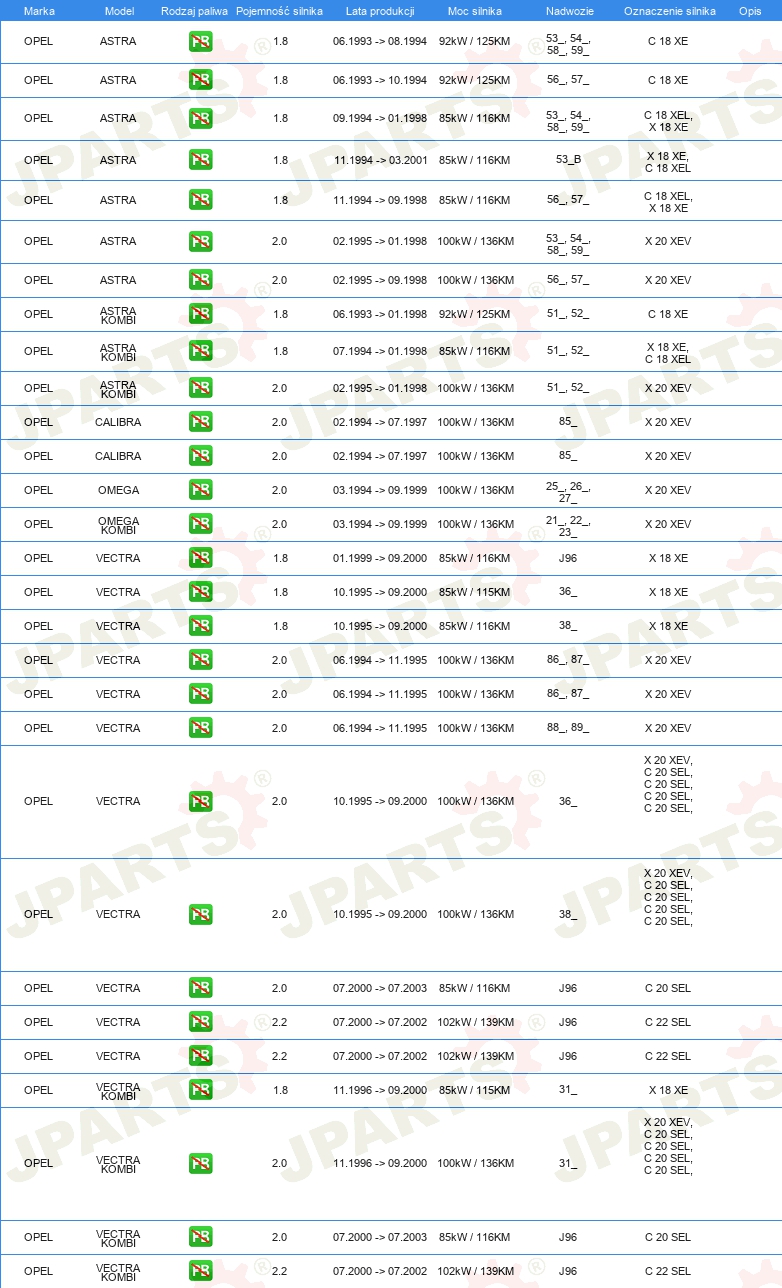Click fuel icon in the OMEGA 25_, 26_, 27_ row
This screenshot has height=1288, width=782.
pos(201,490)
